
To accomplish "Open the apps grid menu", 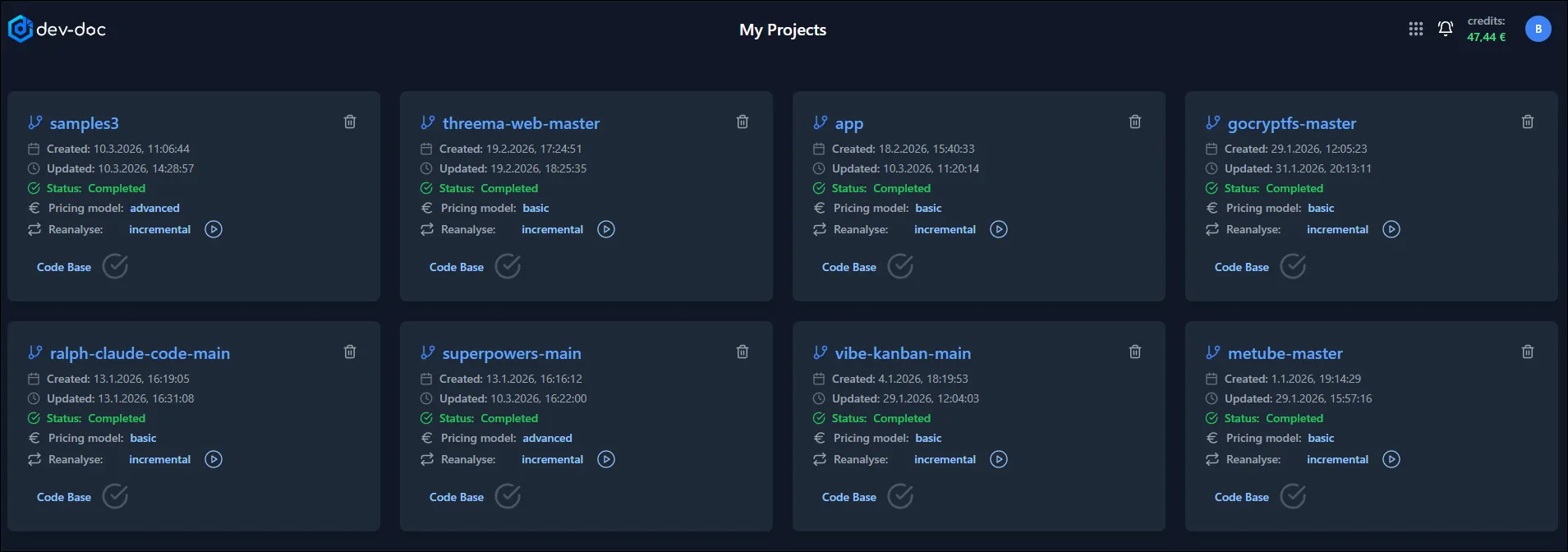I will pos(1416,29).
